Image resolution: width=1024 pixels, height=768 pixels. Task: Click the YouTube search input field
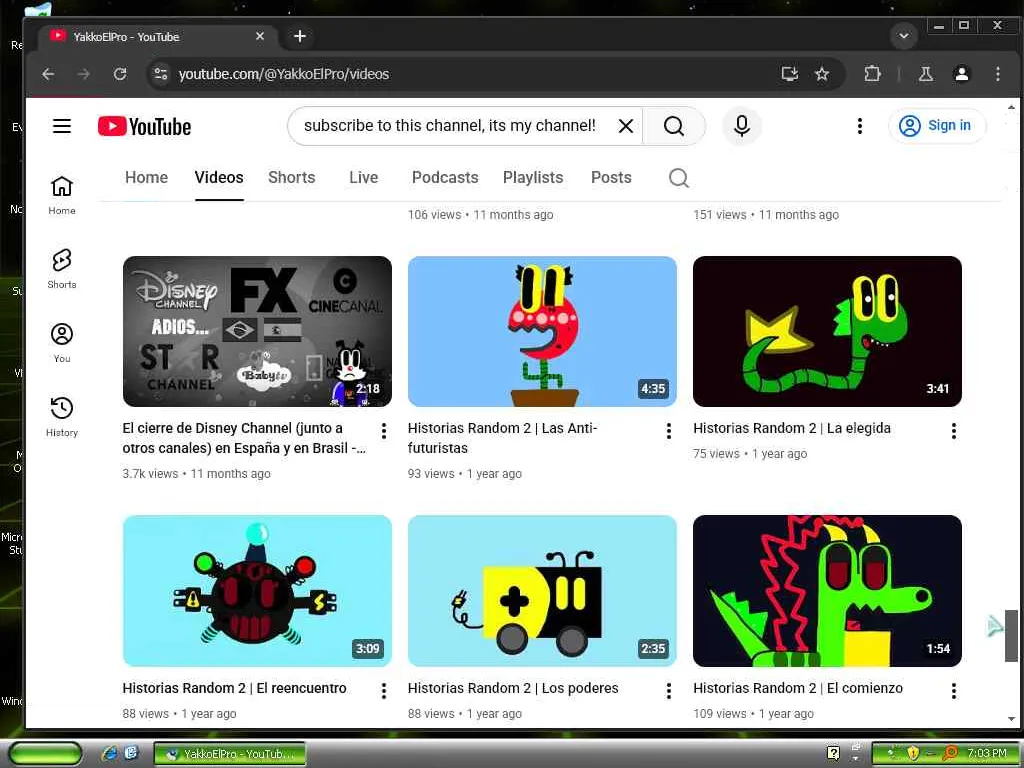(x=451, y=125)
